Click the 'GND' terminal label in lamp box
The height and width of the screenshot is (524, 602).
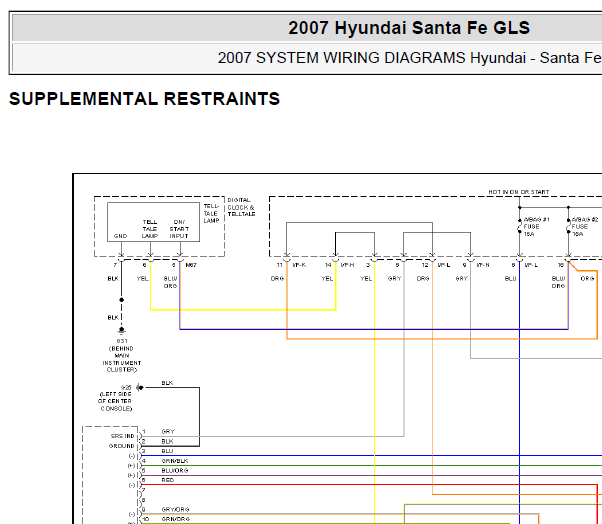(120, 236)
